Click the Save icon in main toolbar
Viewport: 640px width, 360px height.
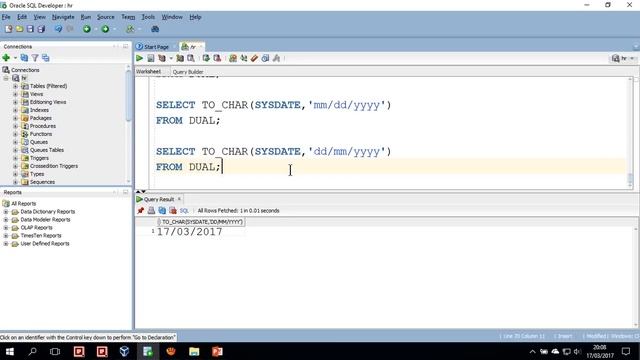pos(30,29)
